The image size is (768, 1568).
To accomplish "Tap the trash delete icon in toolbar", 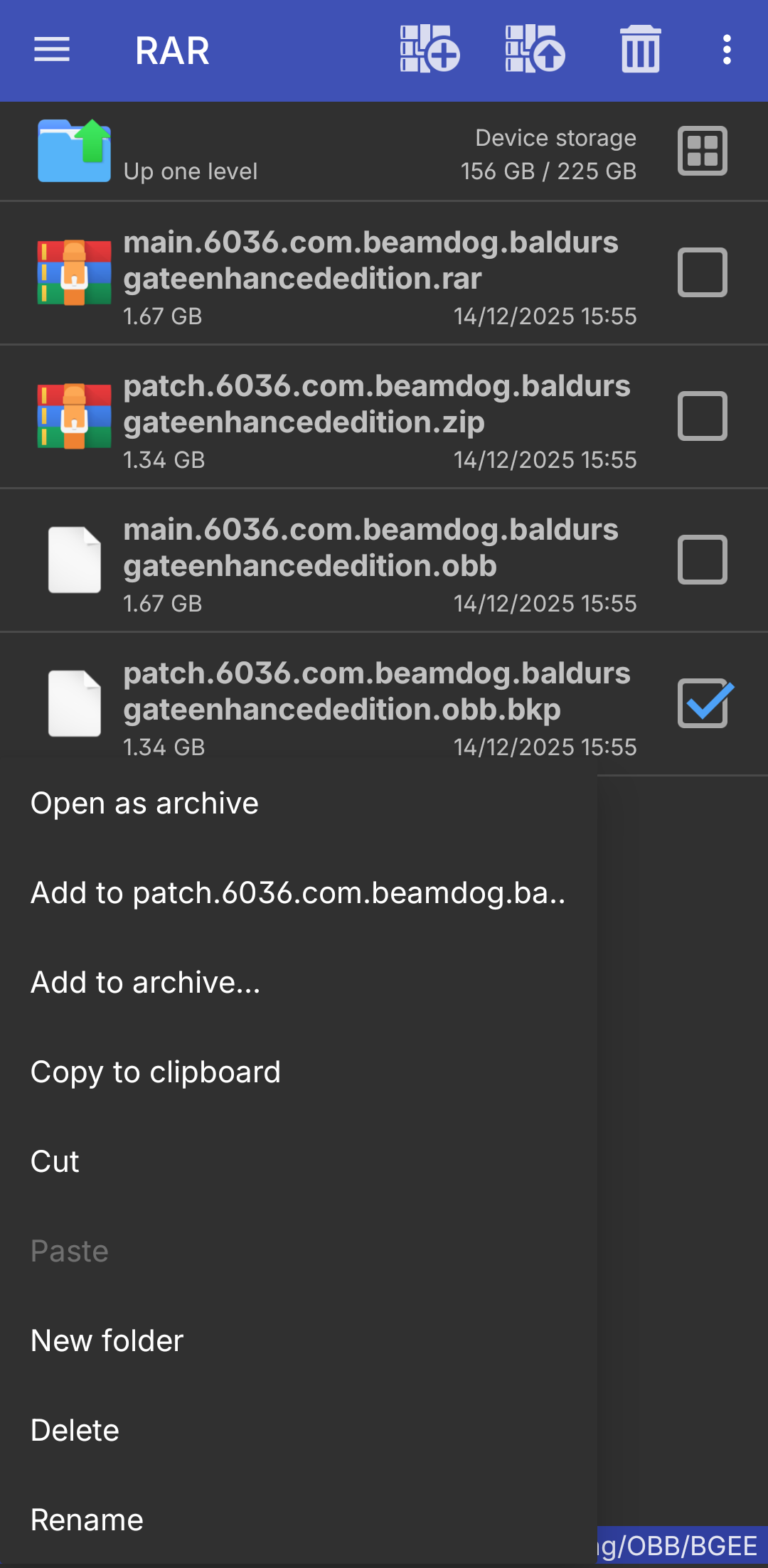I will pos(641,49).
